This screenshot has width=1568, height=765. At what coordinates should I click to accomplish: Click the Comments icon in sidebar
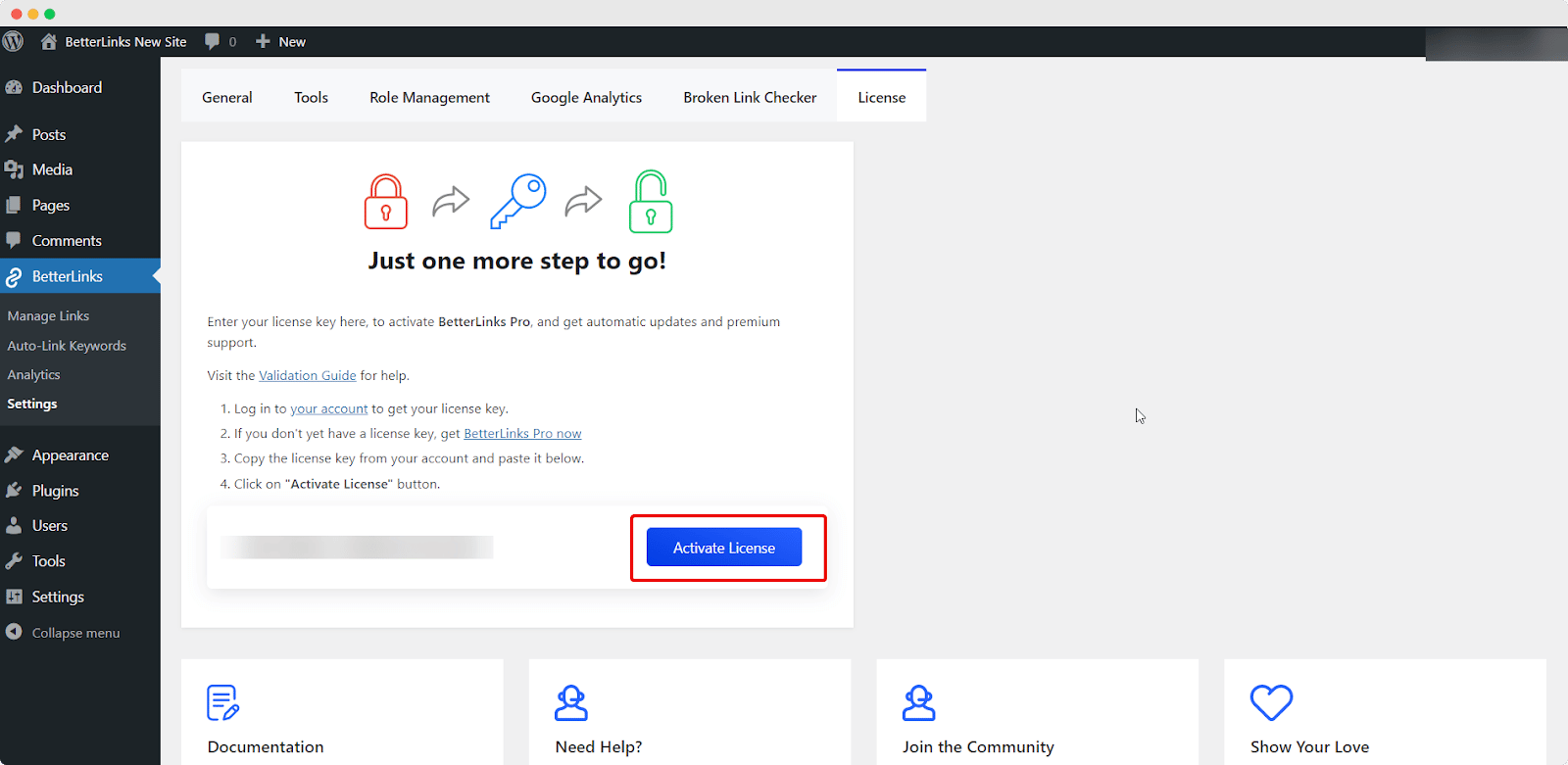14,240
